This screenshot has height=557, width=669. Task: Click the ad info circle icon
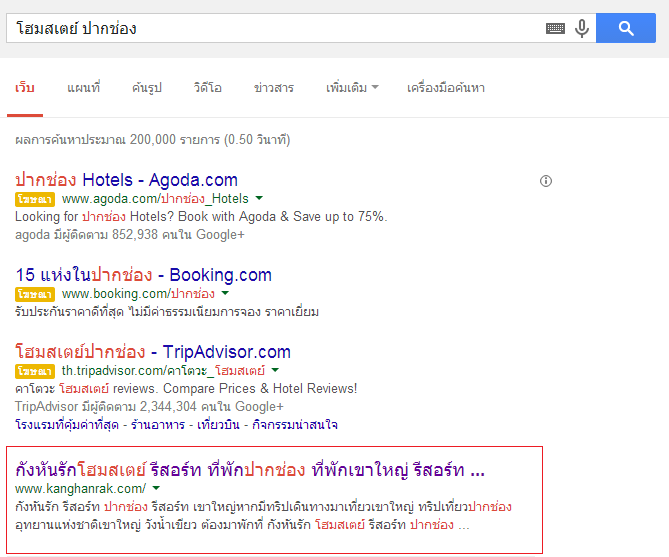(x=546, y=181)
